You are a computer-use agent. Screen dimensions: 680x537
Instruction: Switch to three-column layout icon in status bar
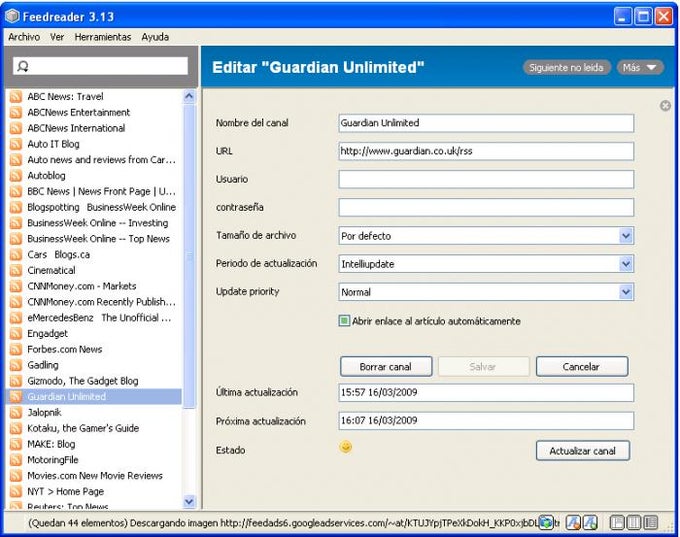[634, 523]
